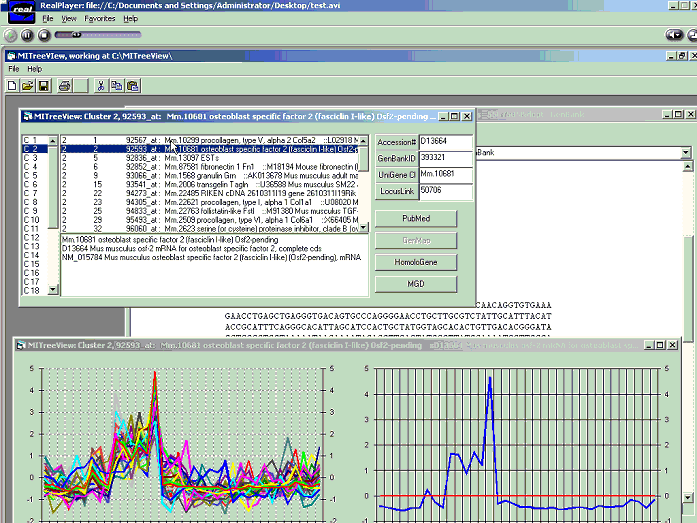This screenshot has height=523, width=697.
Task: Click gene list scroll up arrow
Action: coord(364,140)
